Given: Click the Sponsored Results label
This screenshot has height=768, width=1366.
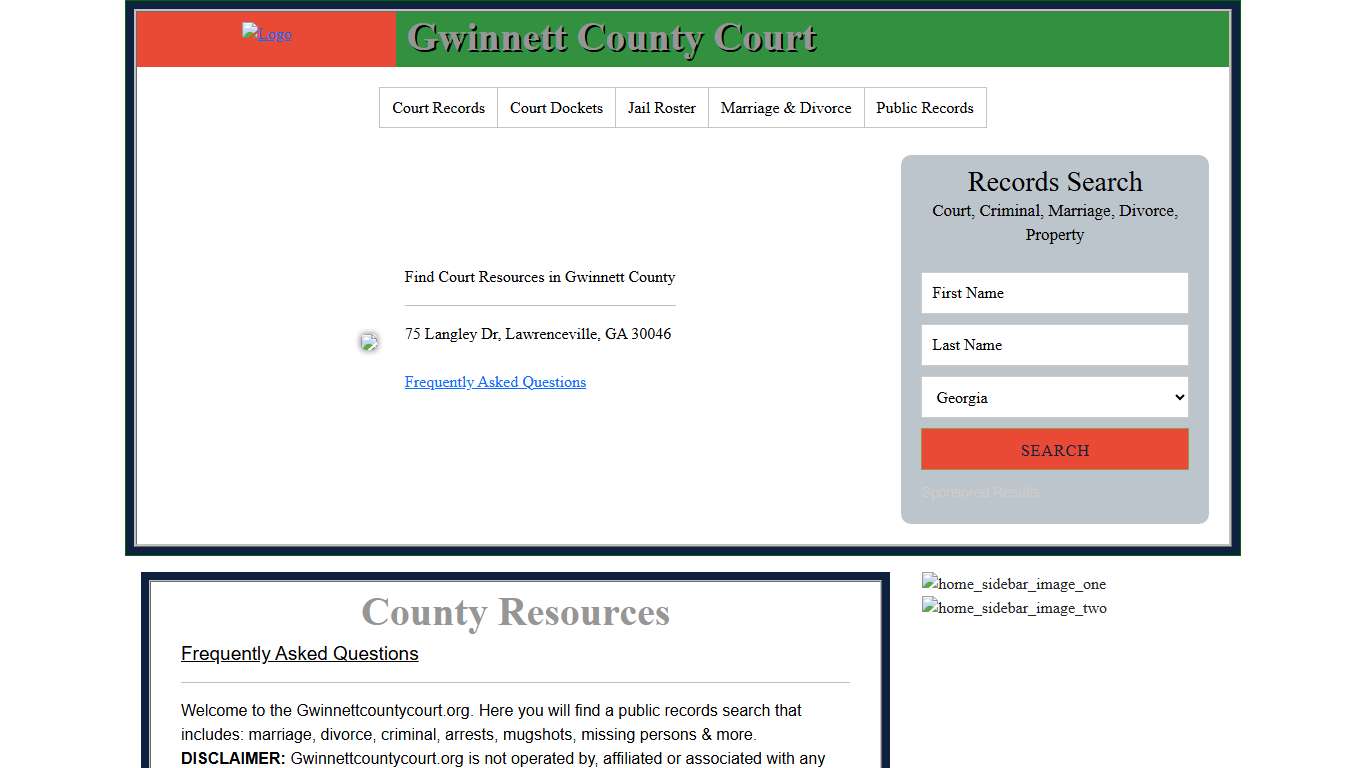Looking at the screenshot, I should pyautogui.click(x=981, y=492).
